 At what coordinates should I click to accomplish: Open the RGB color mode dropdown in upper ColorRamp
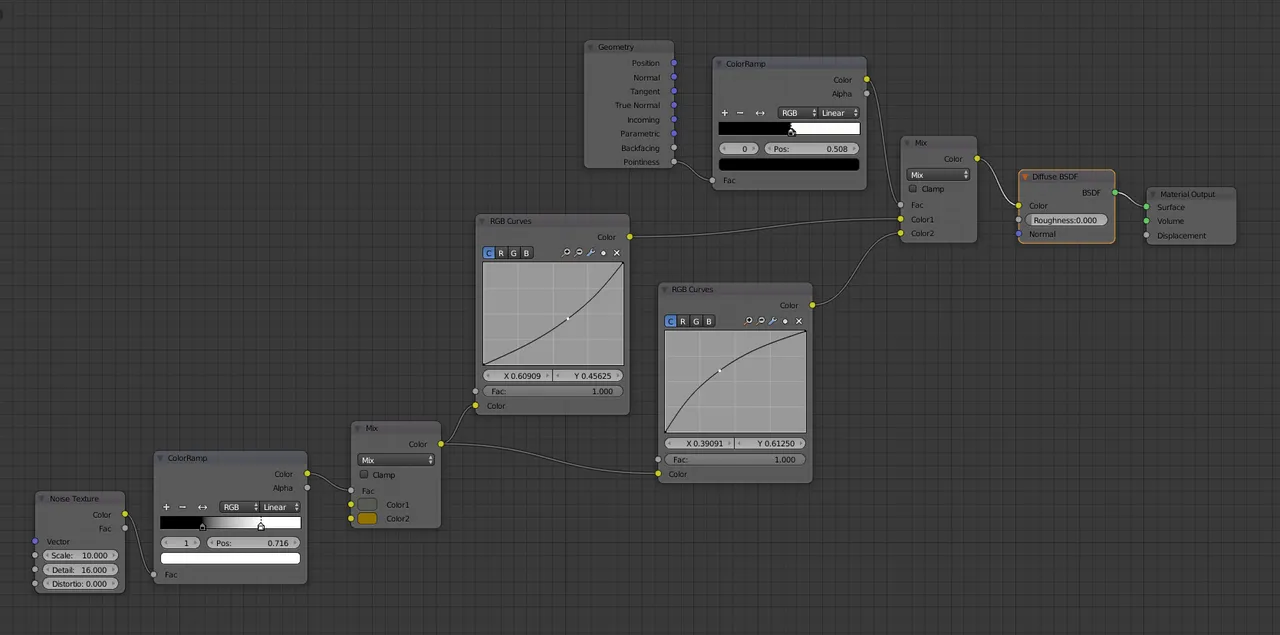click(x=798, y=113)
